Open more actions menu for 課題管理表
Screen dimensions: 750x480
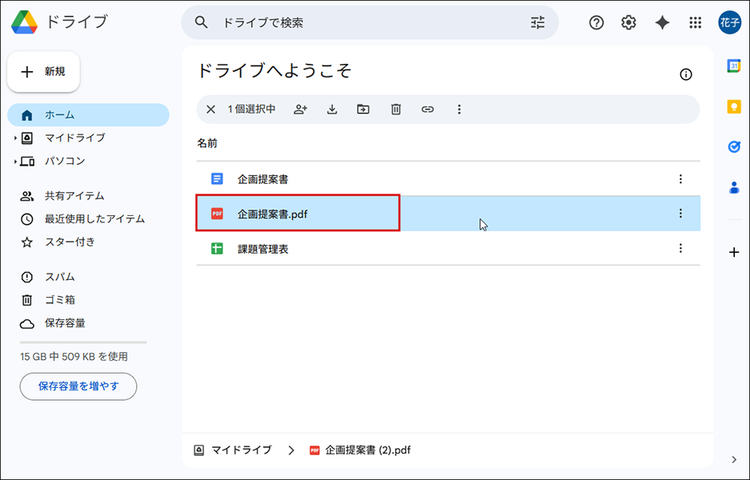680,248
